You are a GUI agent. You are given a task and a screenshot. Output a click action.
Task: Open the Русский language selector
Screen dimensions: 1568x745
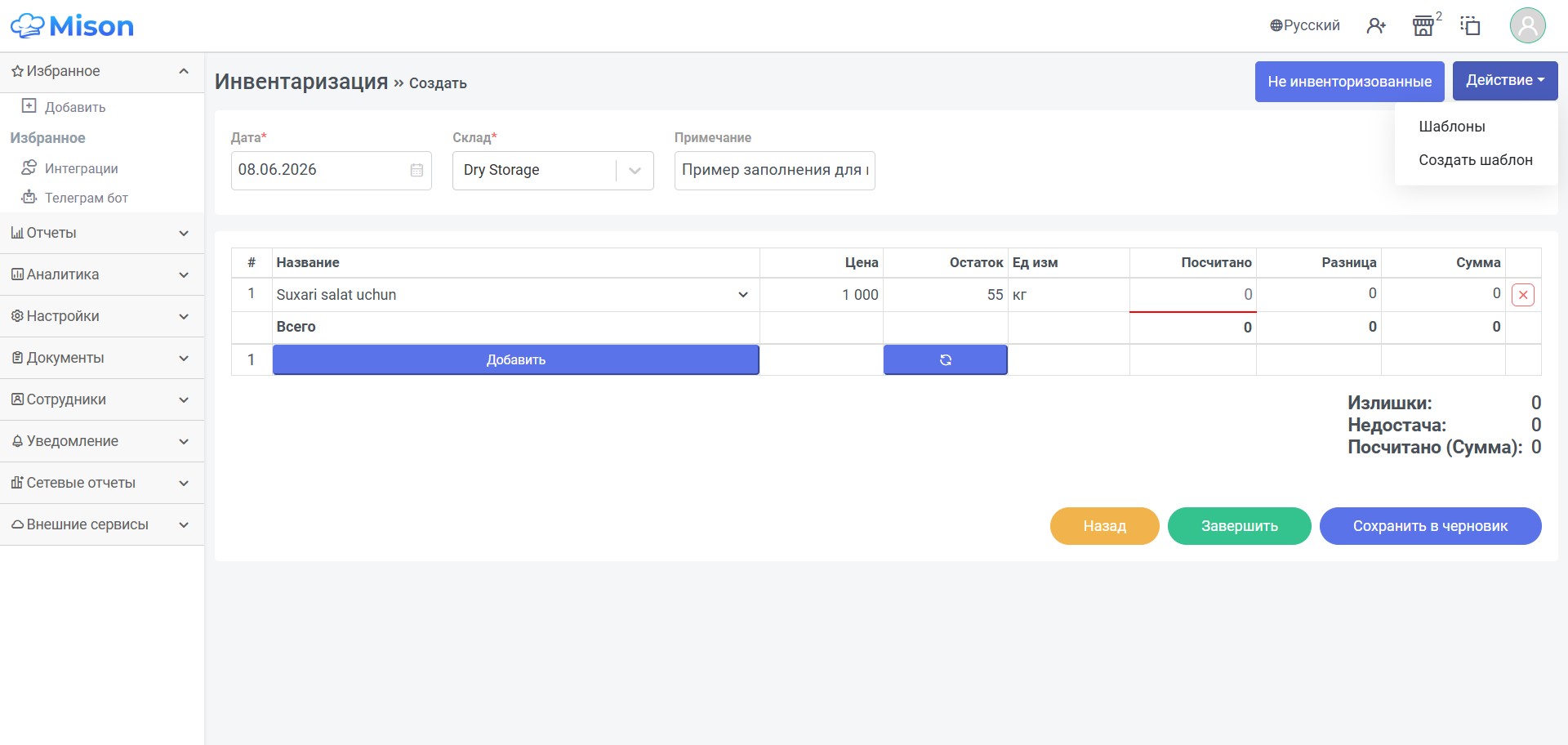1305,25
